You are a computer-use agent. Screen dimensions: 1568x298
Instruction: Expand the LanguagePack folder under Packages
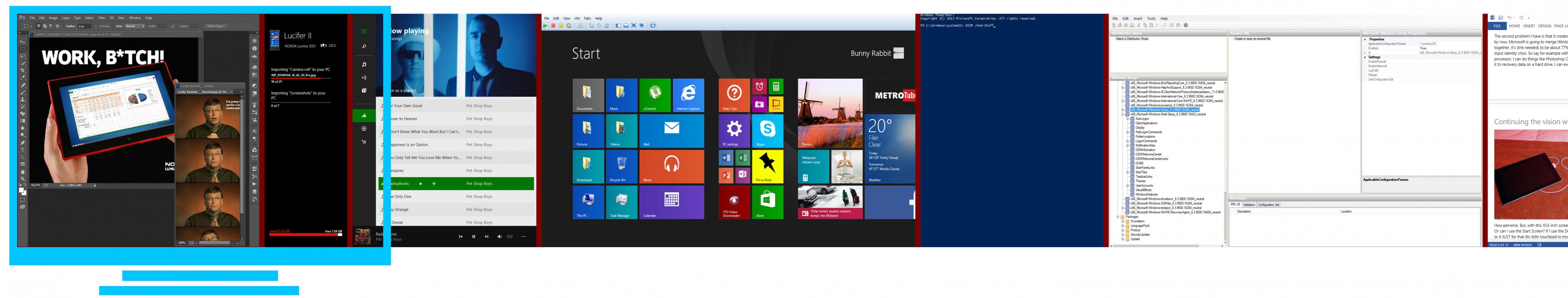pos(1123,226)
